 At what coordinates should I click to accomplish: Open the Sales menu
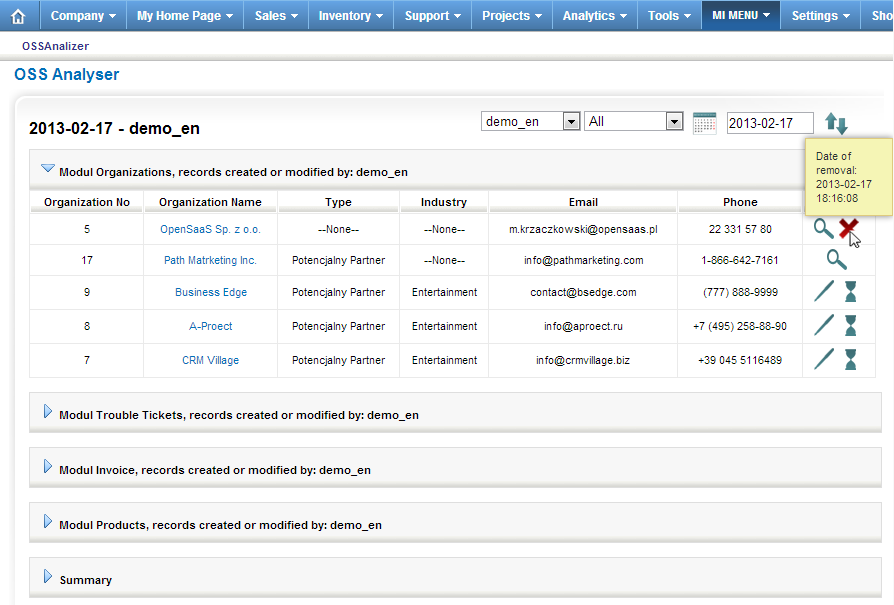click(x=276, y=16)
